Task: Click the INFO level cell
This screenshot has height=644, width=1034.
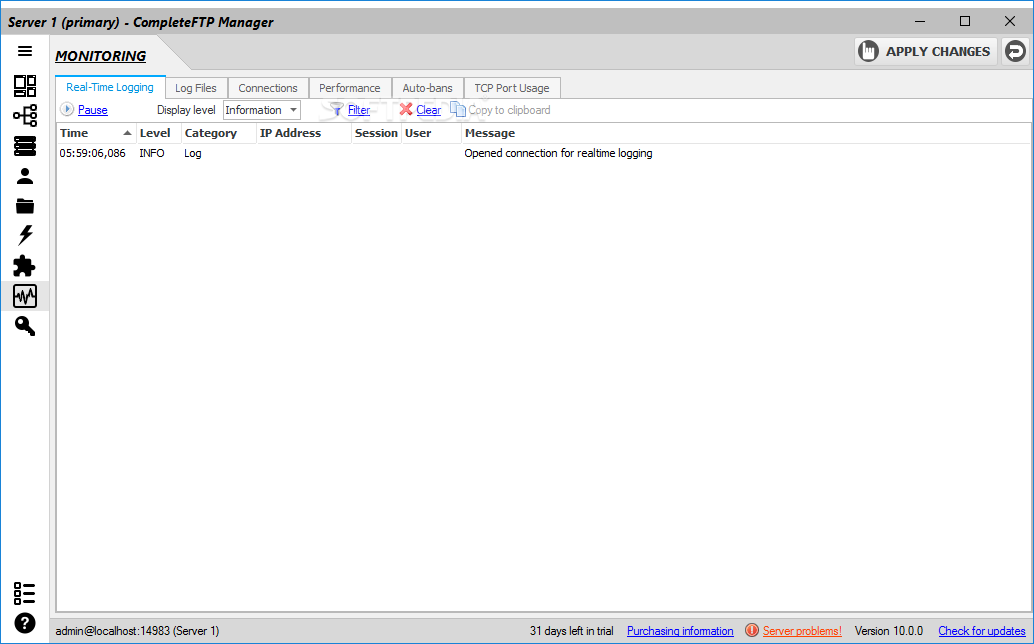Action: (152, 153)
